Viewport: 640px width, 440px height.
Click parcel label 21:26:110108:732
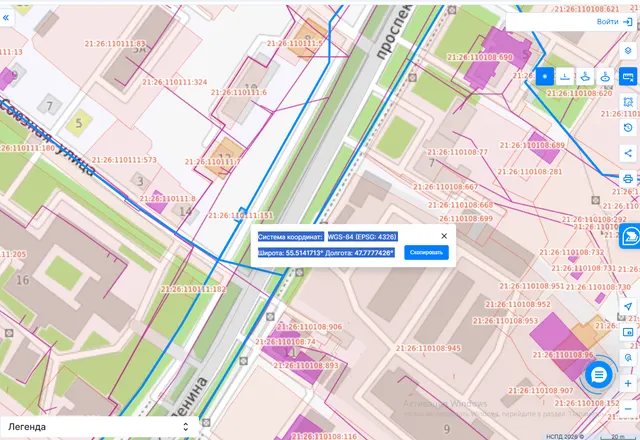pos(571,253)
